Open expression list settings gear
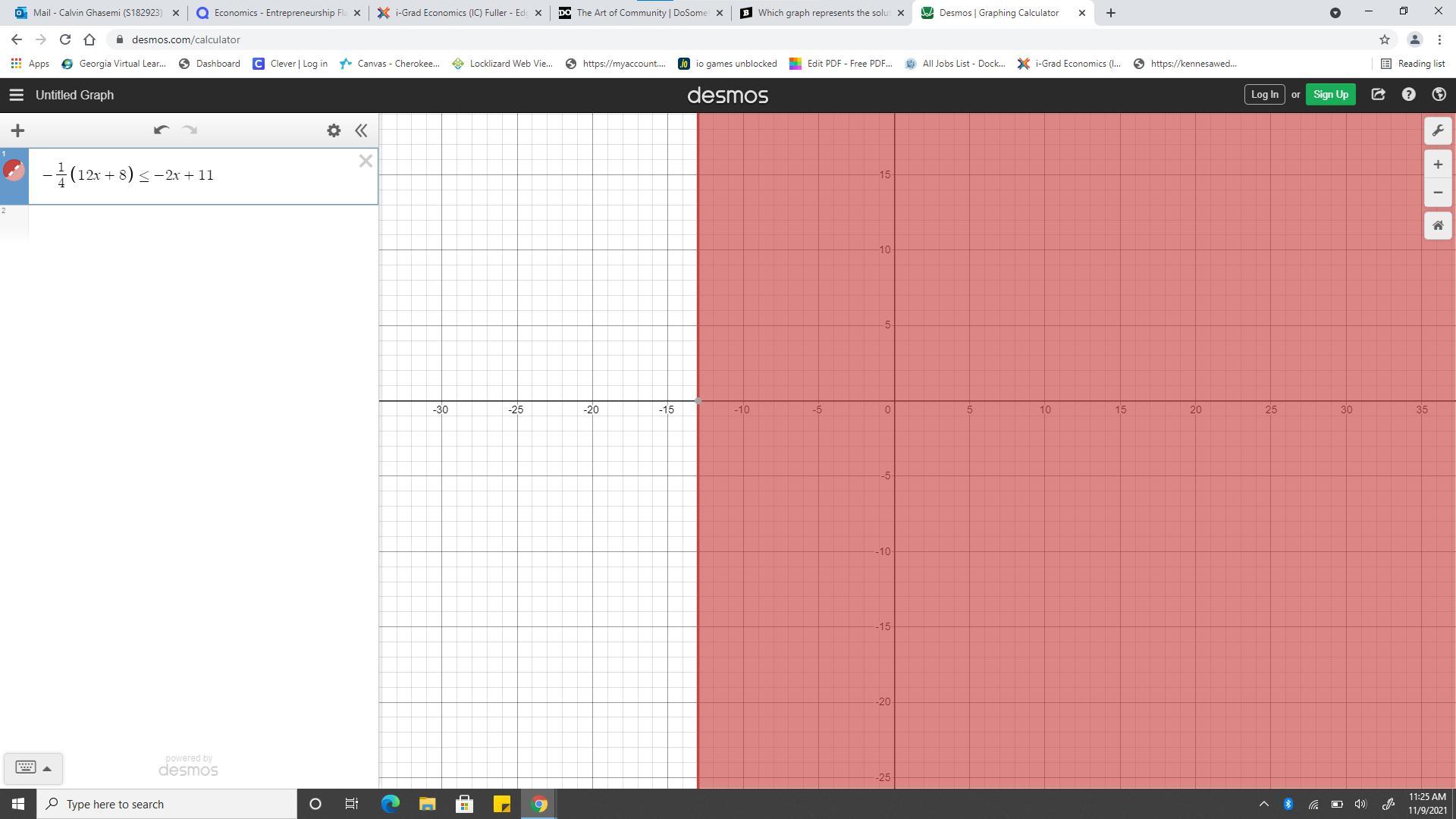The width and height of the screenshot is (1456, 819). (334, 130)
